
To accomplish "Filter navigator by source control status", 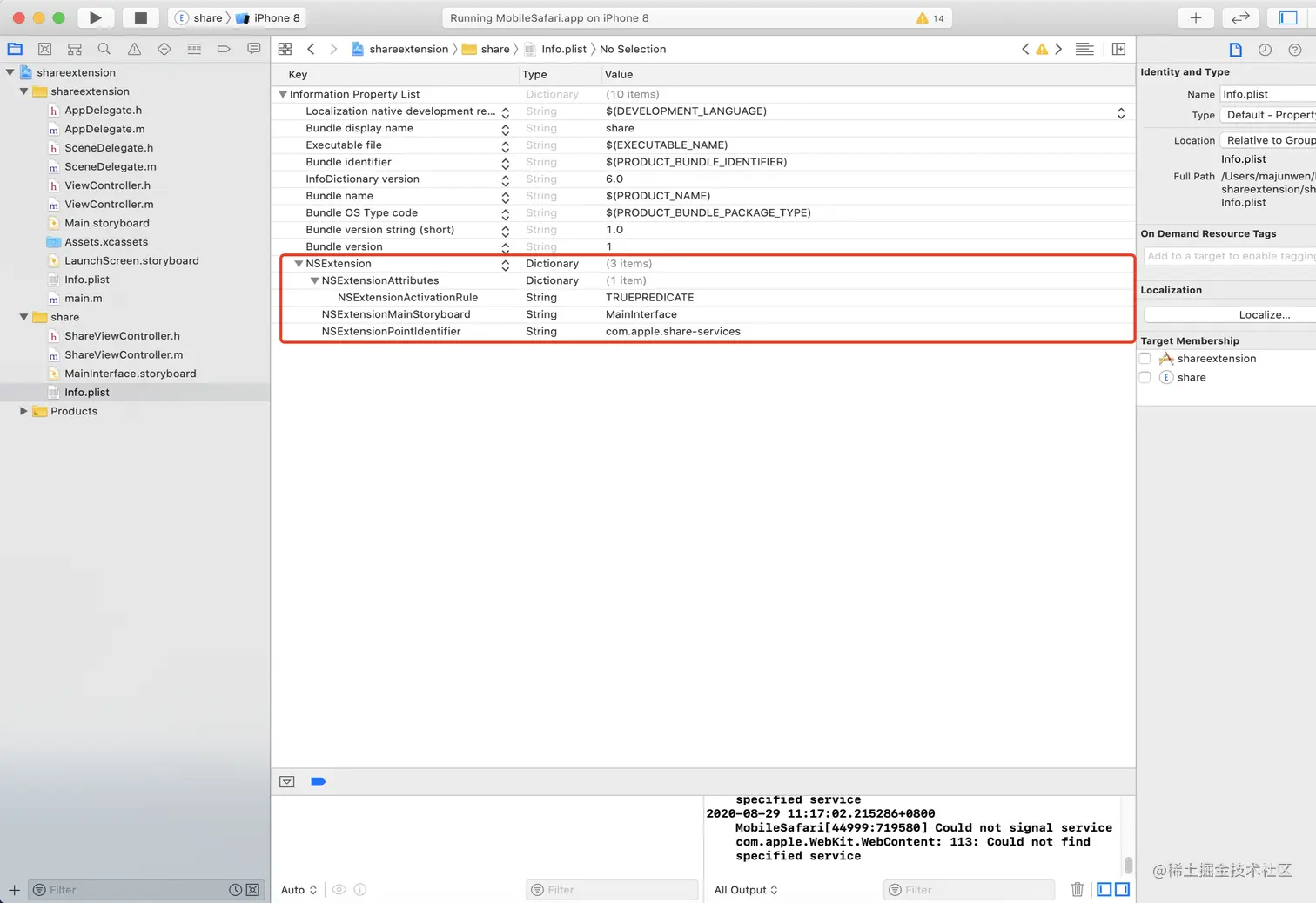I will 252,889.
